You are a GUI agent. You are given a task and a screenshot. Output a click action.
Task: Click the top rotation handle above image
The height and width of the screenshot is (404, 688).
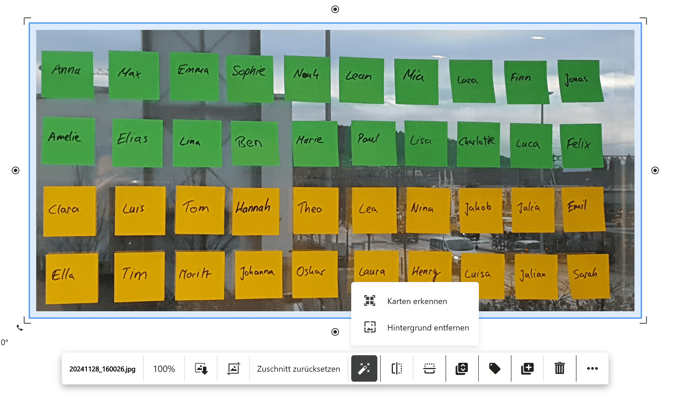[335, 9]
